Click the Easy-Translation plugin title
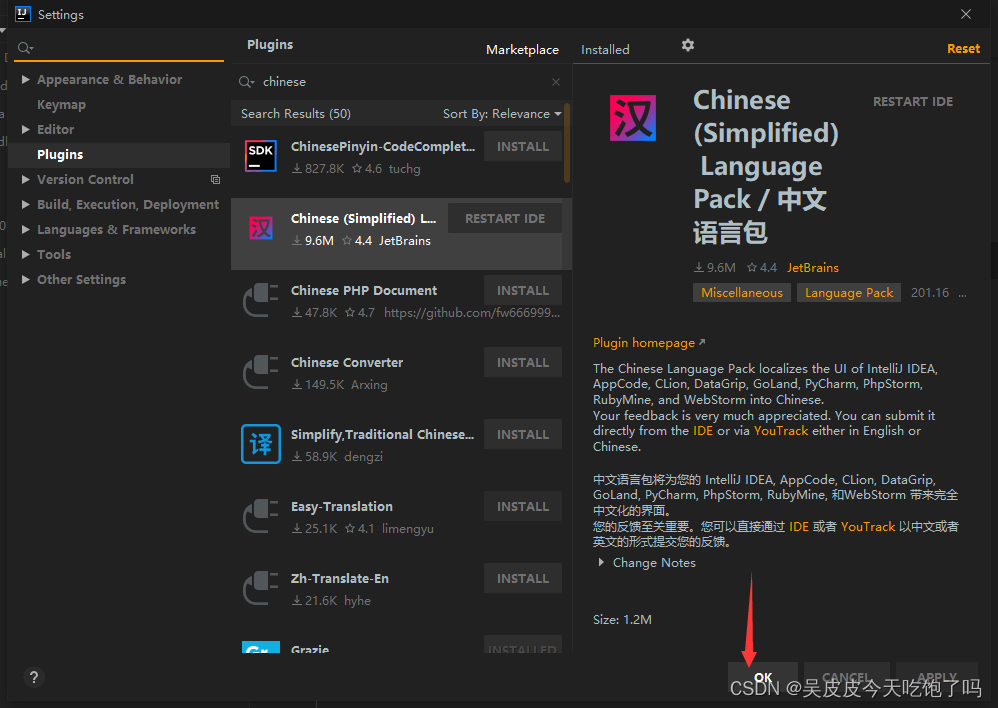Viewport: 998px width, 708px height. click(x=342, y=506)
